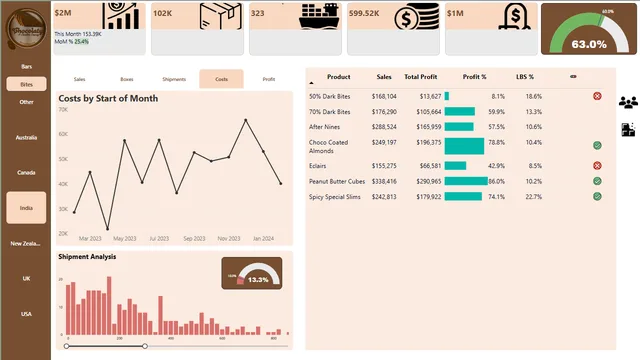Click green check for Peanut Butter Cubes
The height and width of the screenshot is (360, 640).
tap(597, 181)
